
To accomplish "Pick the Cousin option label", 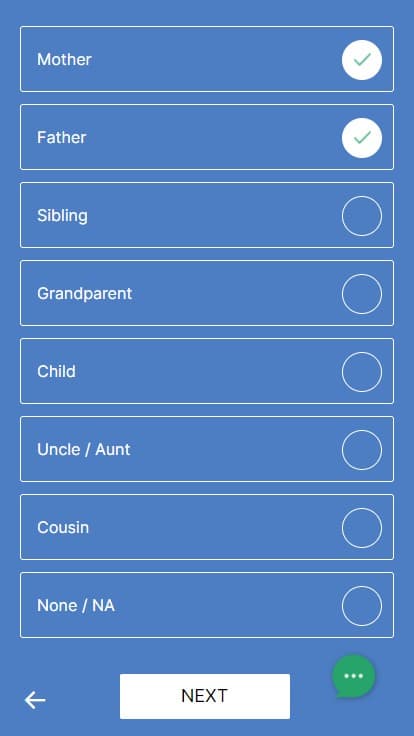I will coord(63,528).
